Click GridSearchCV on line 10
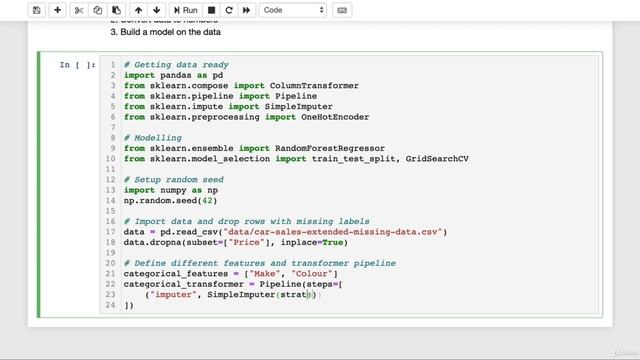This screenshot has height=360, width=640. (x=437, y=159)
